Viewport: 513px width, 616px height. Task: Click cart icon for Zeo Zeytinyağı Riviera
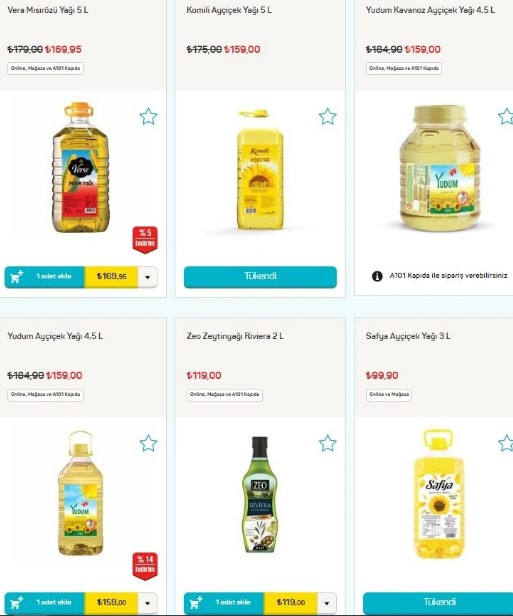click(196, 603)
